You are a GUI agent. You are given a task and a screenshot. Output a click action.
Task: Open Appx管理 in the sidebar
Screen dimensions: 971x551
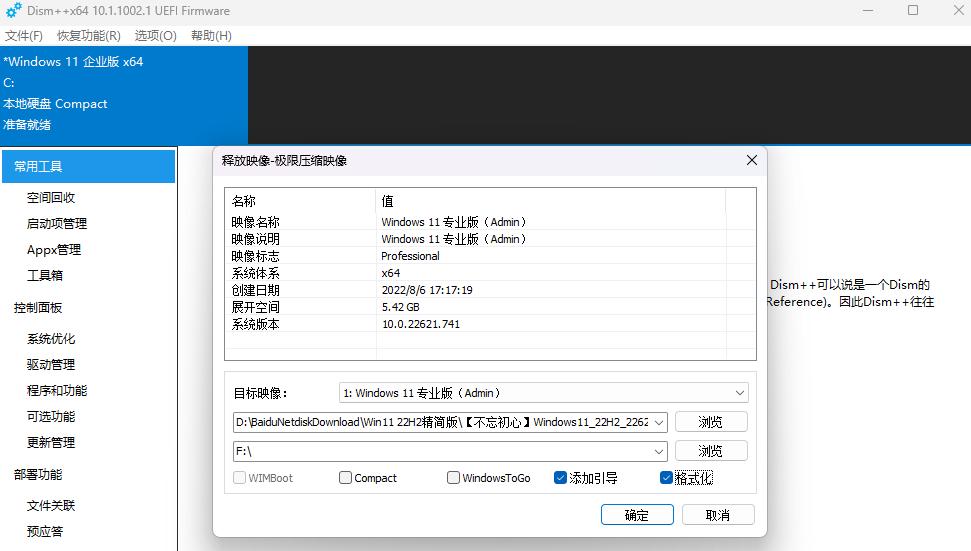(x=54, y=249)
